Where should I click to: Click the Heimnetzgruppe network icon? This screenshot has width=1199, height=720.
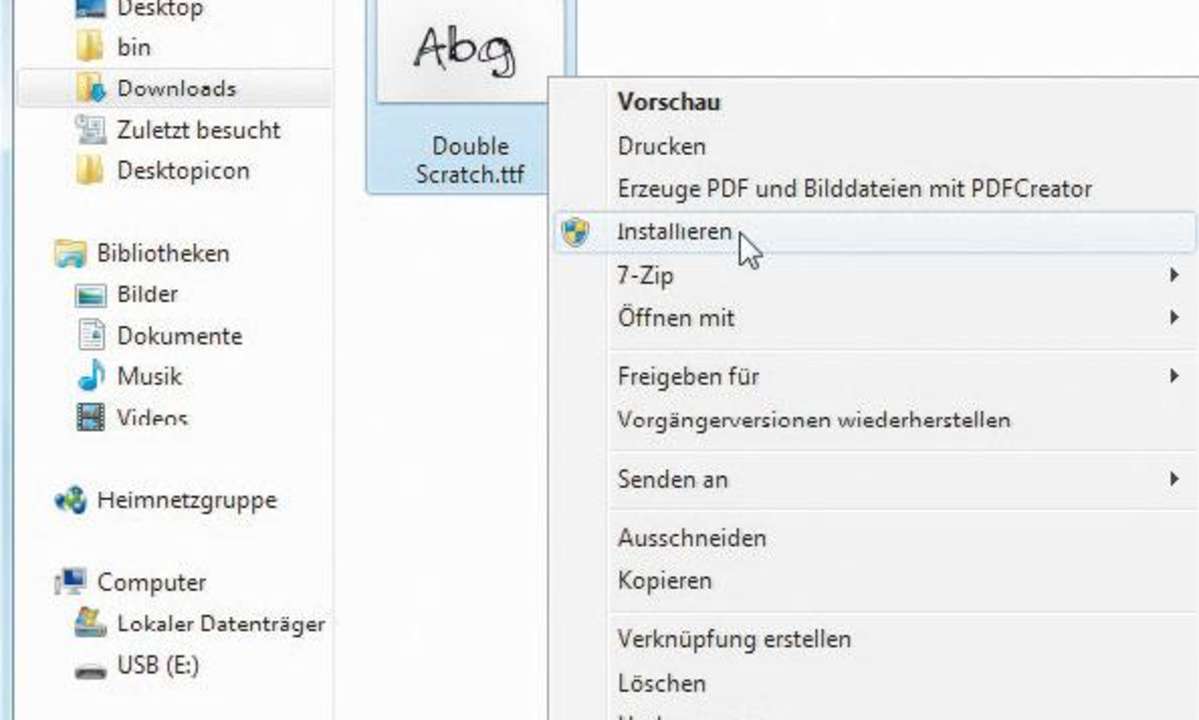tap(70, 501)
